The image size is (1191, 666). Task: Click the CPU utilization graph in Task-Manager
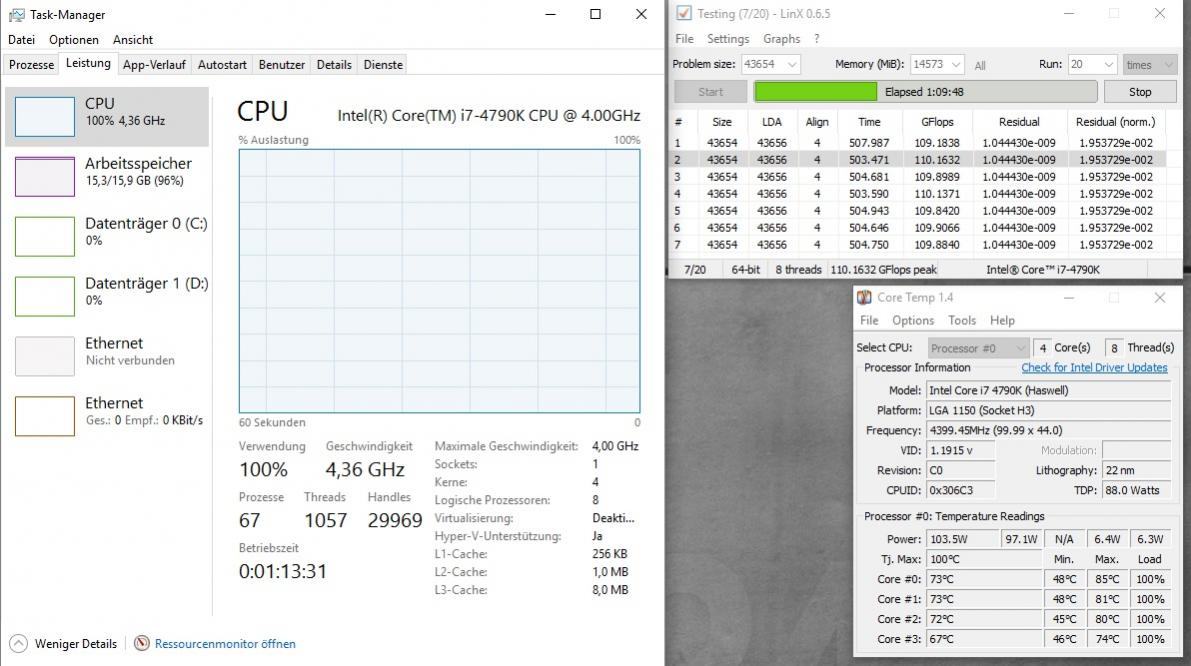[439, 281]
